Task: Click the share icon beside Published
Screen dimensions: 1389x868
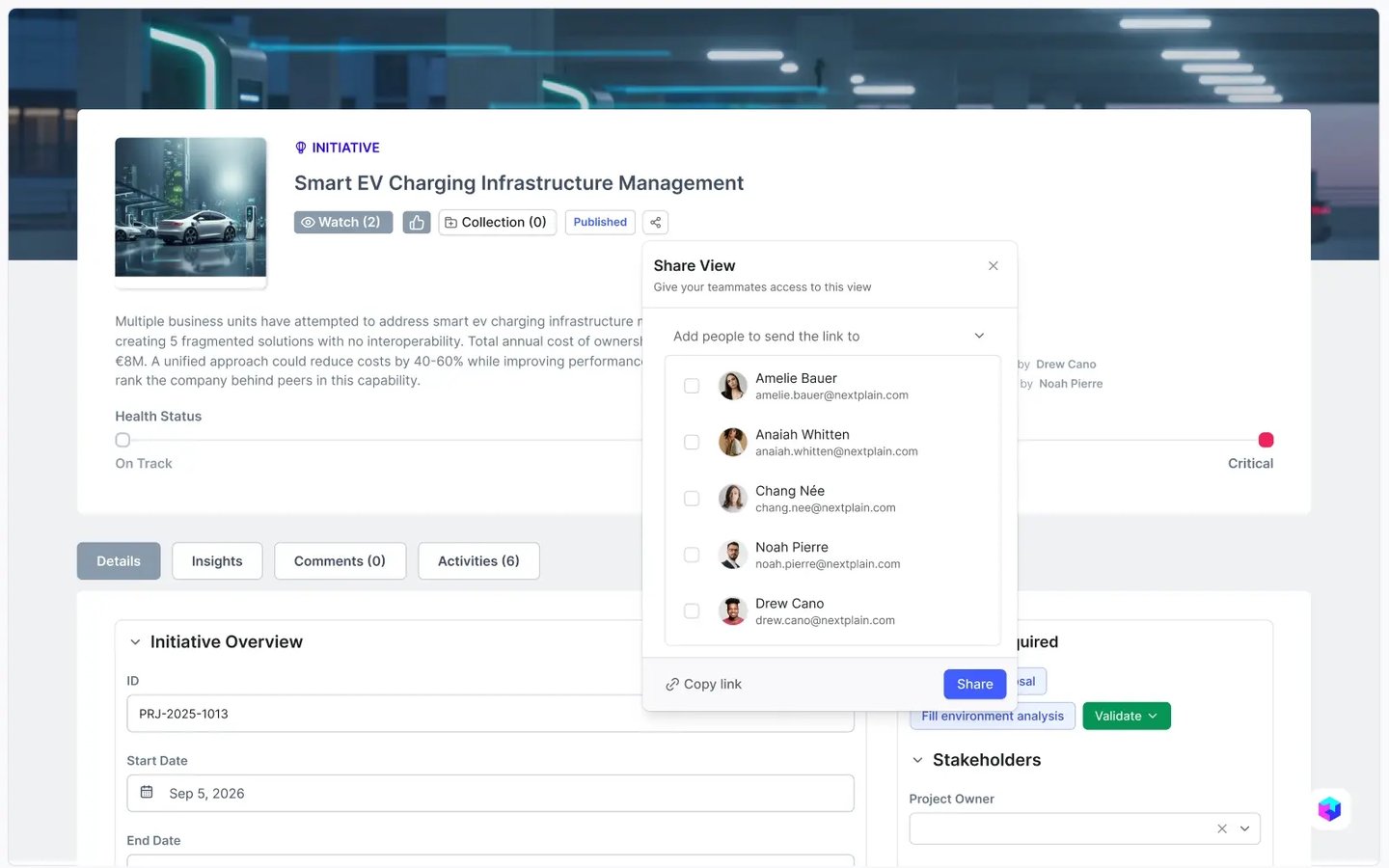Action: 655,223
